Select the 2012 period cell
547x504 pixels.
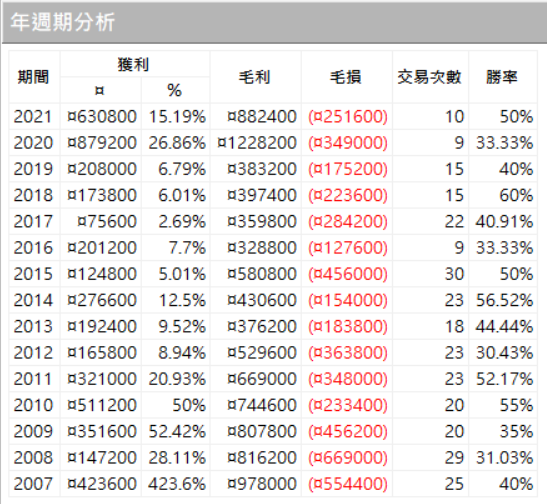pos(33,353)
